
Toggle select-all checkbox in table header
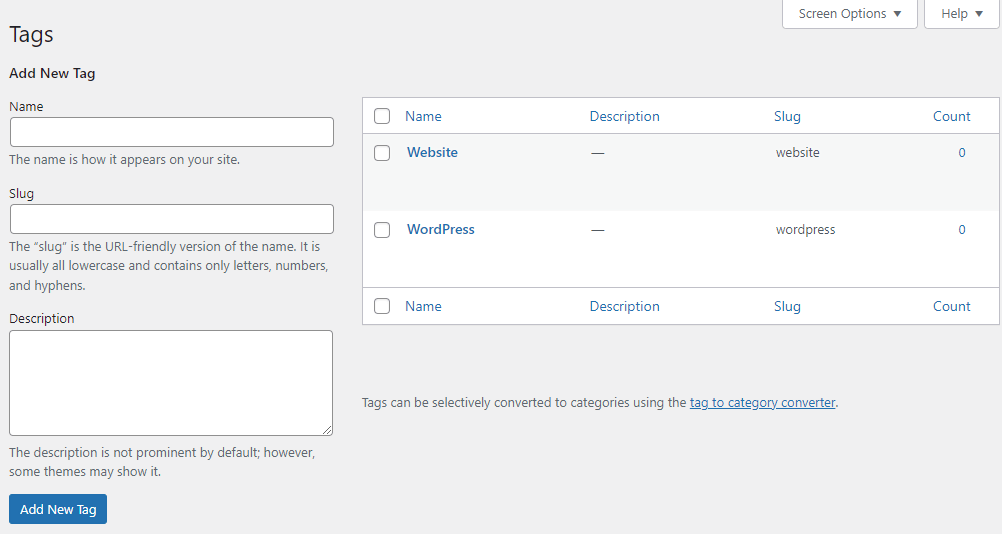click(382, 116)
